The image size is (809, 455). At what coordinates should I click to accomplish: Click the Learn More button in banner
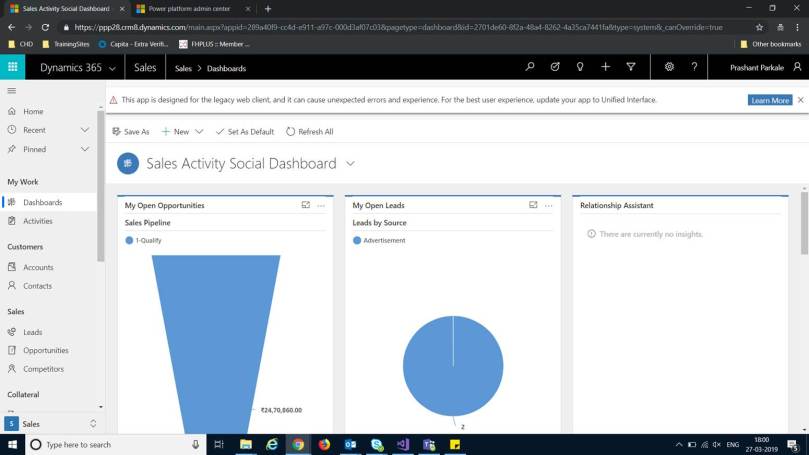coord(770,100)
